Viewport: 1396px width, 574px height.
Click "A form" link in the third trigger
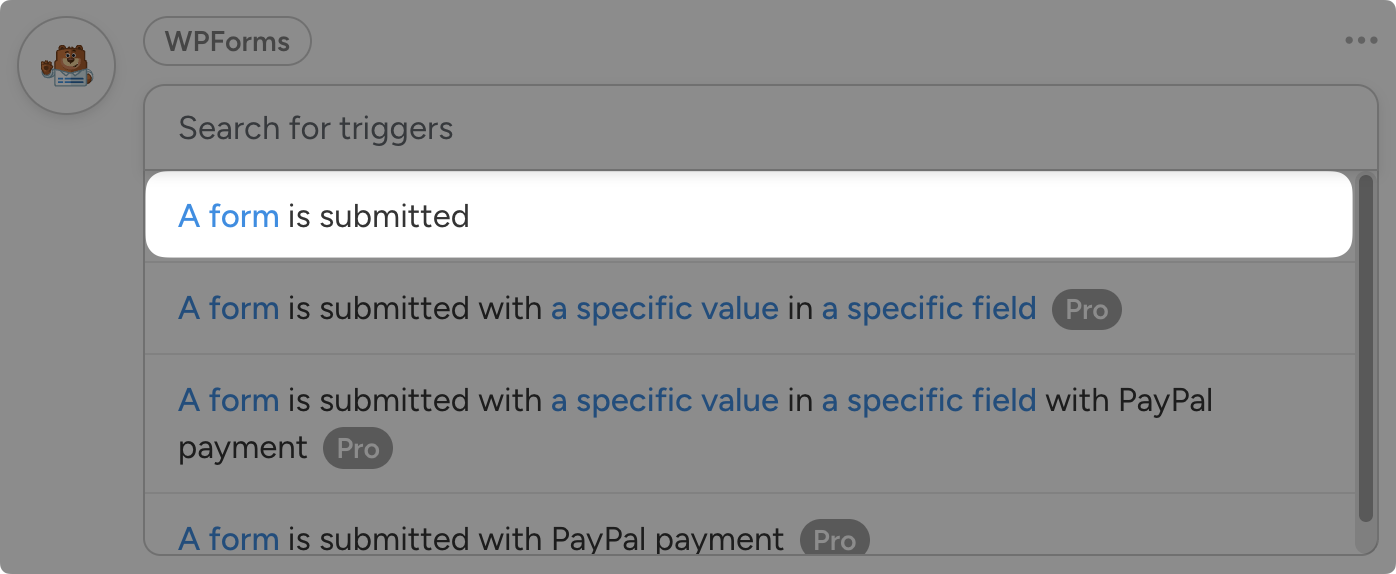228,401
